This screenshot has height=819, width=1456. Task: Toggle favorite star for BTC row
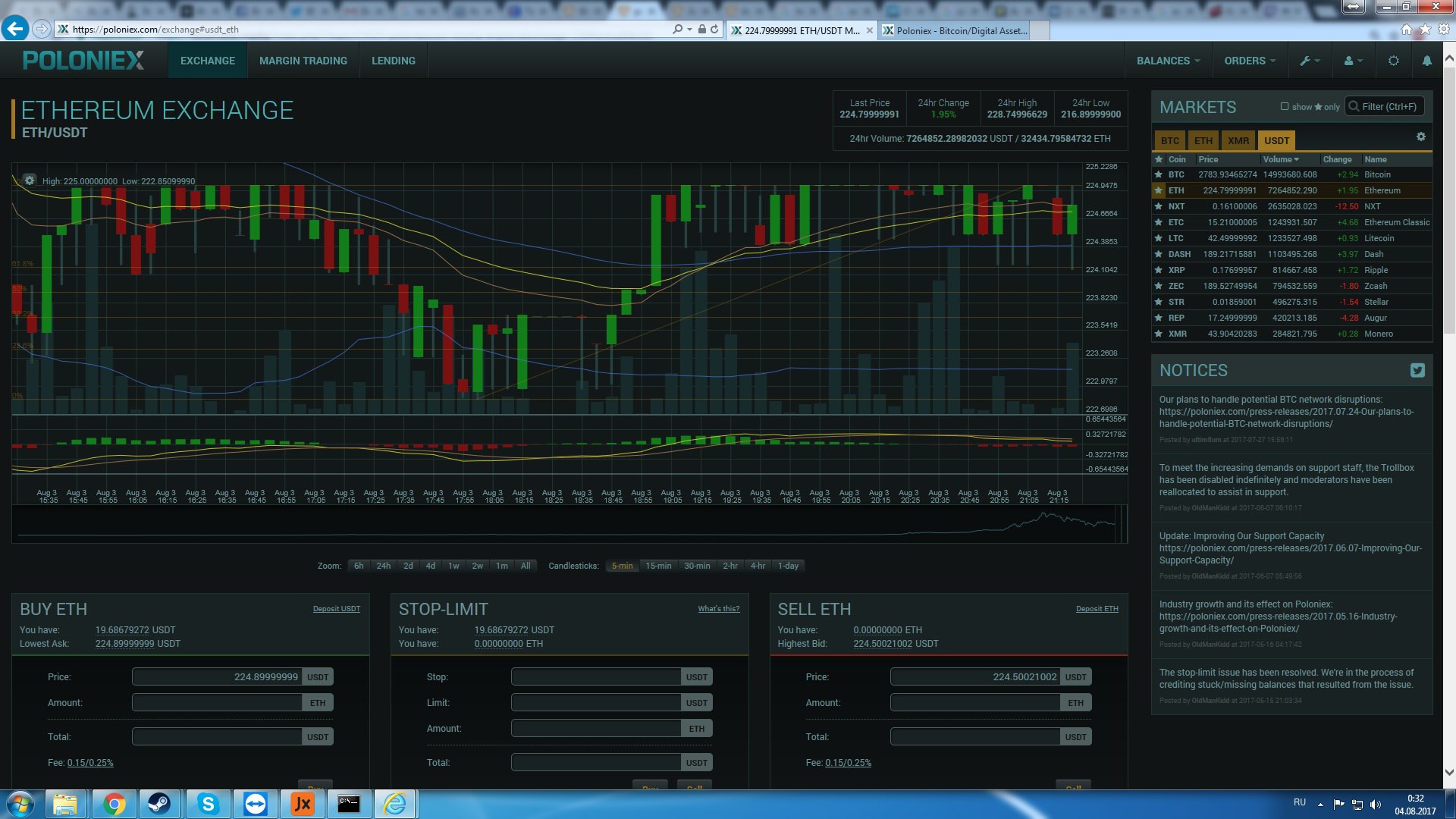[1158, 174]
